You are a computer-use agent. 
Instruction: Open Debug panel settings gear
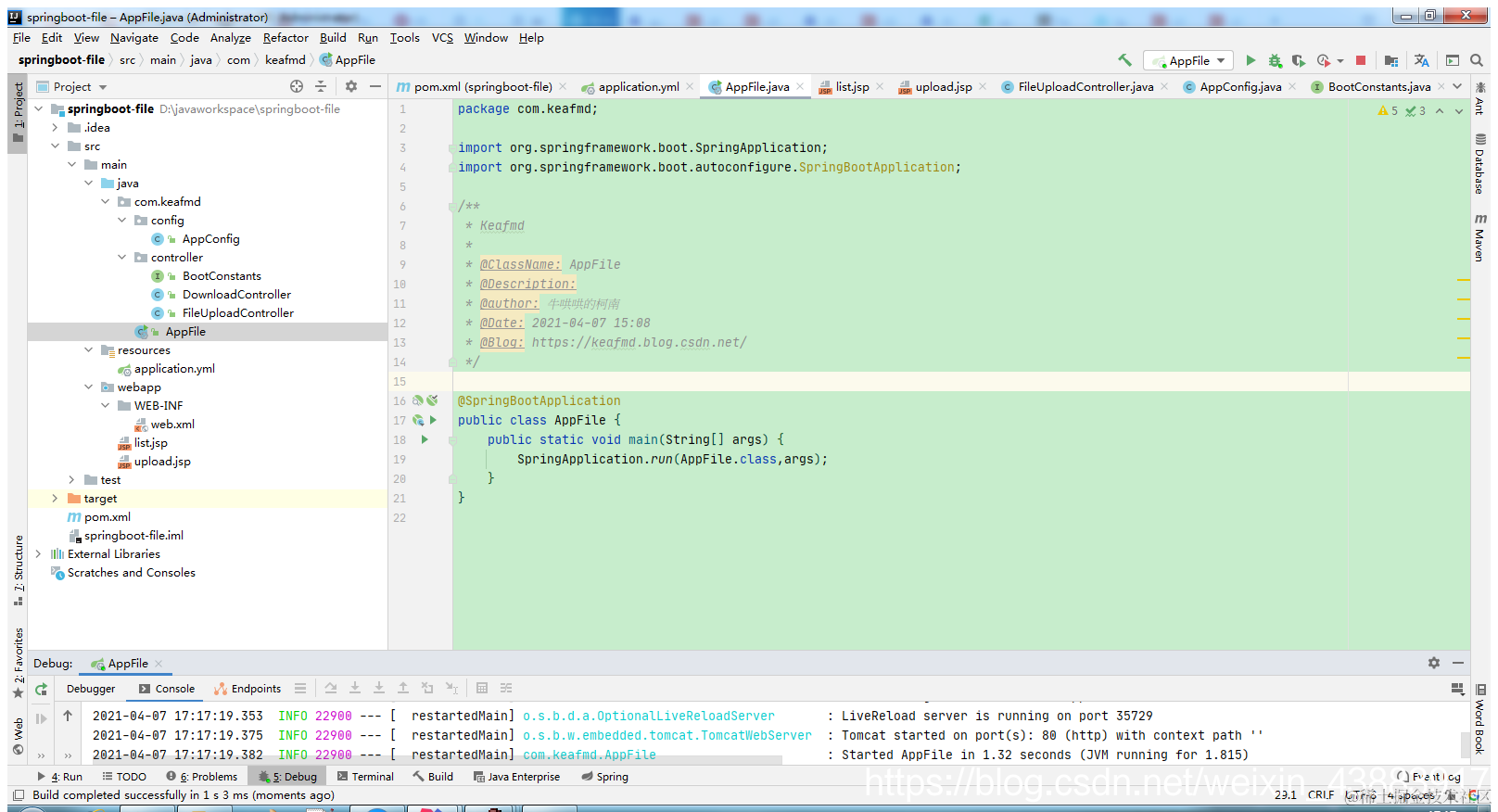(1434, 663)
